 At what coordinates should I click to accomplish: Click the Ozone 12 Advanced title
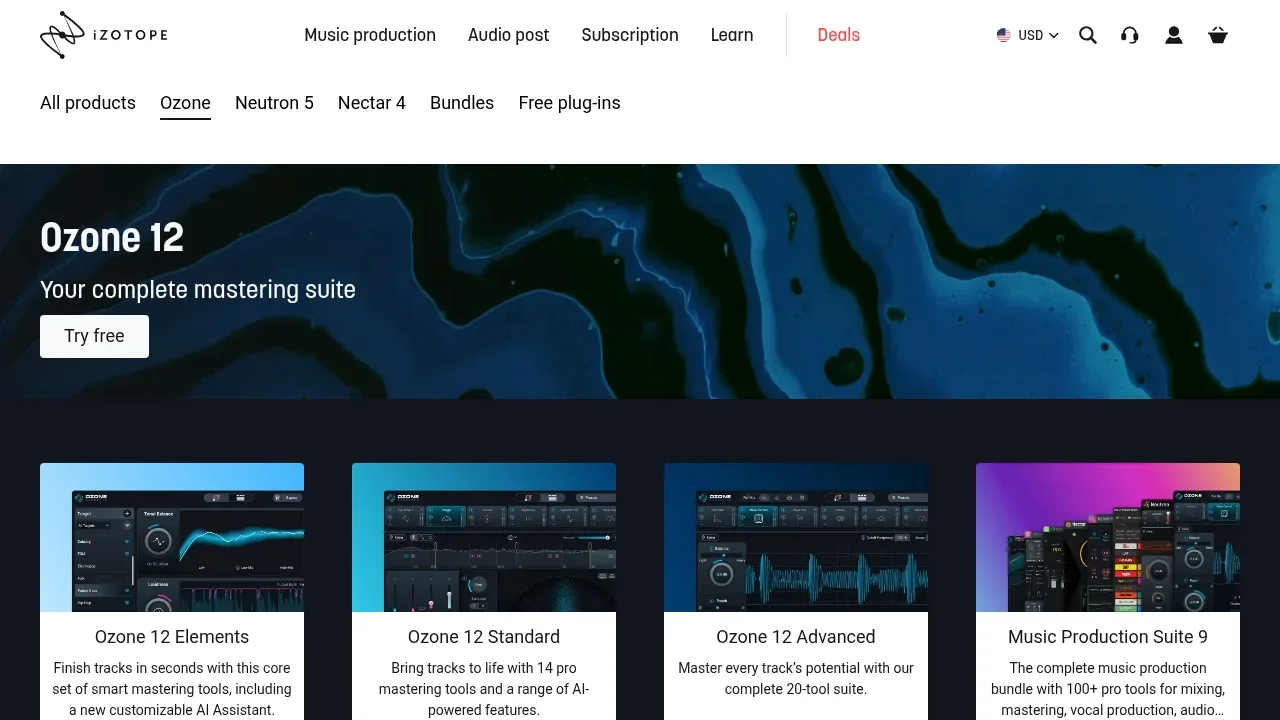click(x=796, y=637)
